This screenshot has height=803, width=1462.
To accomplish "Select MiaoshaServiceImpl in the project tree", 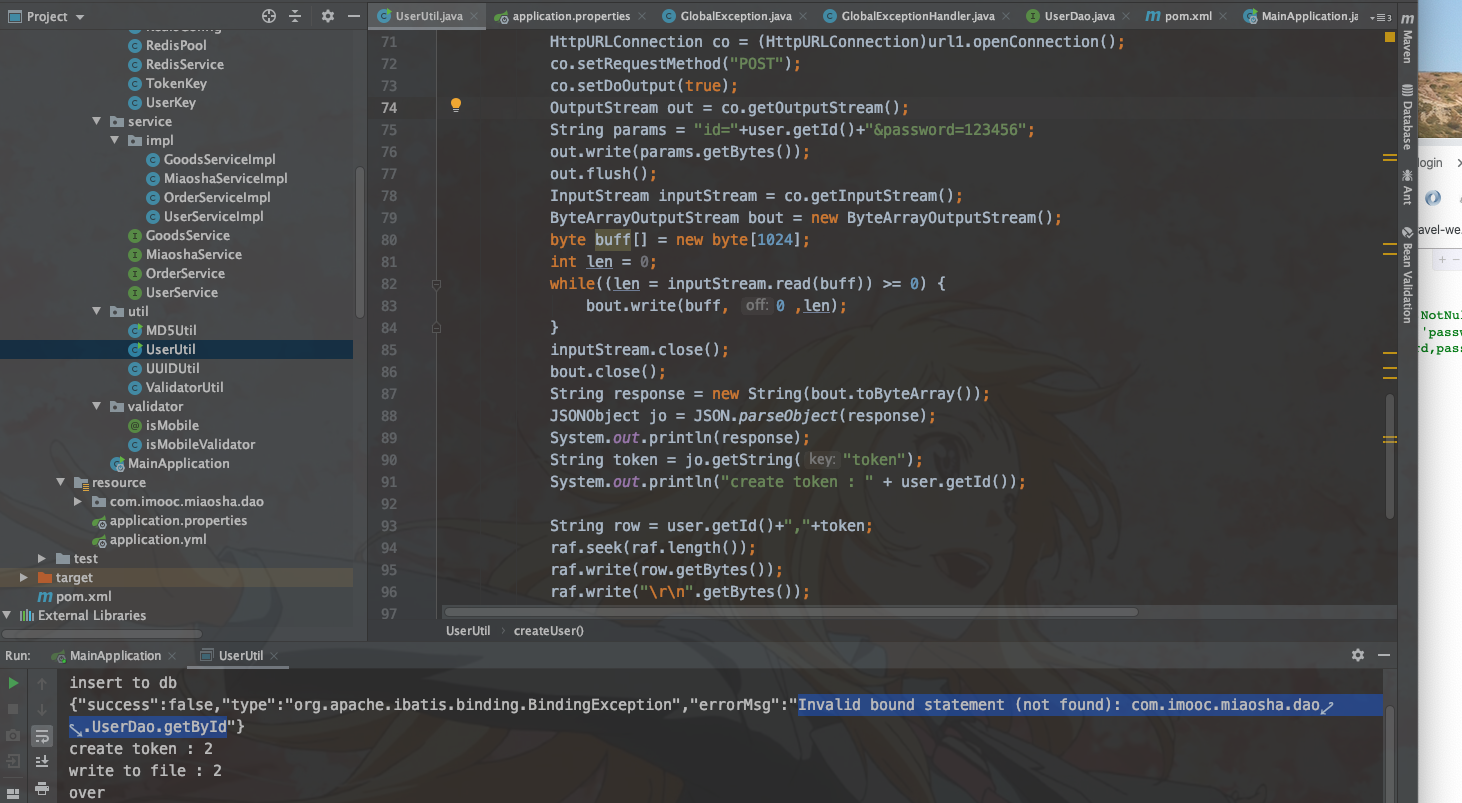I will point(225,178).
